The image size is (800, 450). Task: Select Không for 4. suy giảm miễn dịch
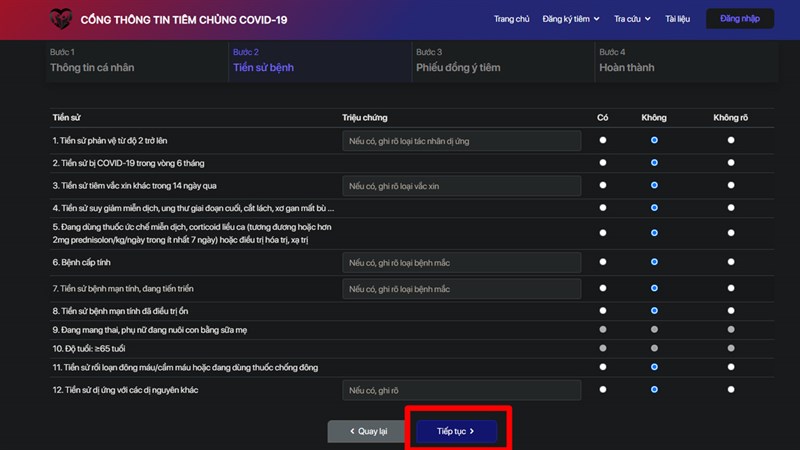click(654, 208)
